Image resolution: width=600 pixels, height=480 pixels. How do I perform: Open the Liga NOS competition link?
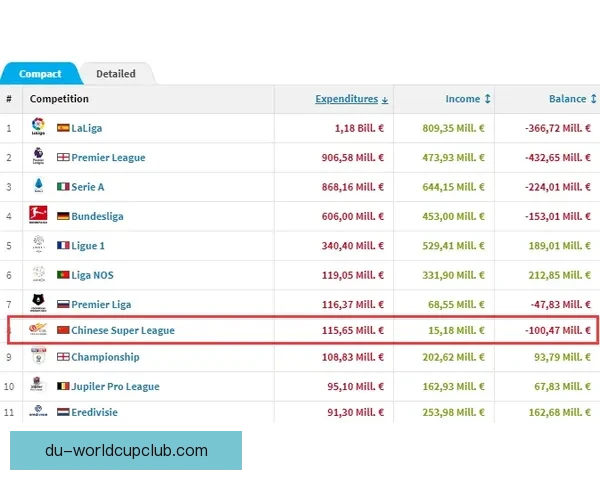pyautogui.click(x=92, y=275)
